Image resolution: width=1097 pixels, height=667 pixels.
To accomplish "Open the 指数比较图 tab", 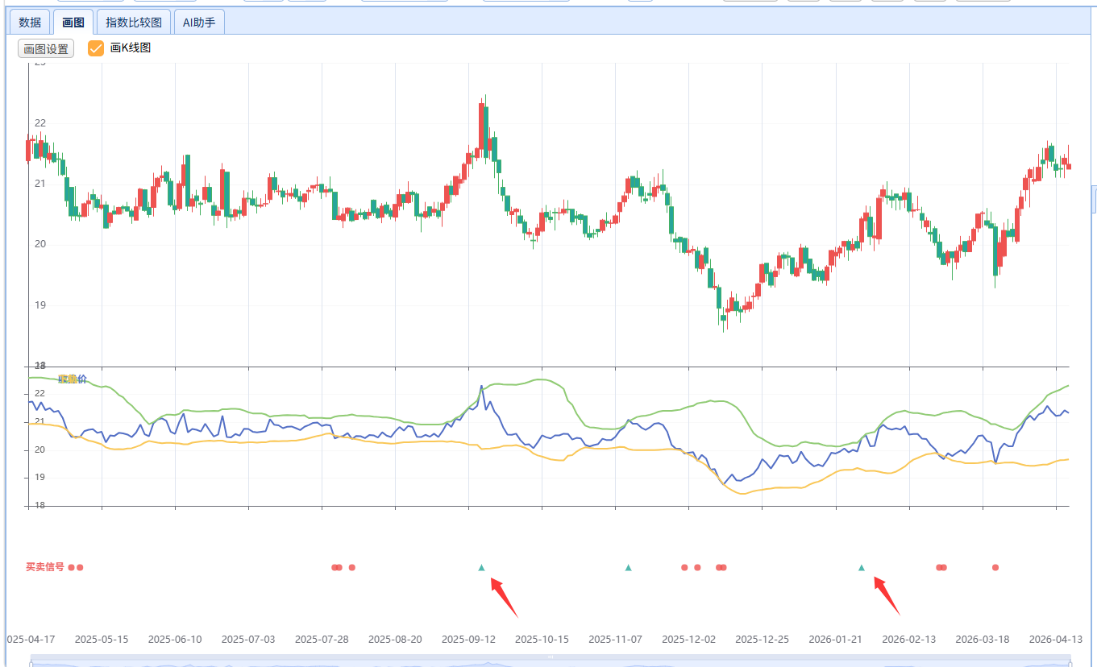I will [x=134, y=22].
